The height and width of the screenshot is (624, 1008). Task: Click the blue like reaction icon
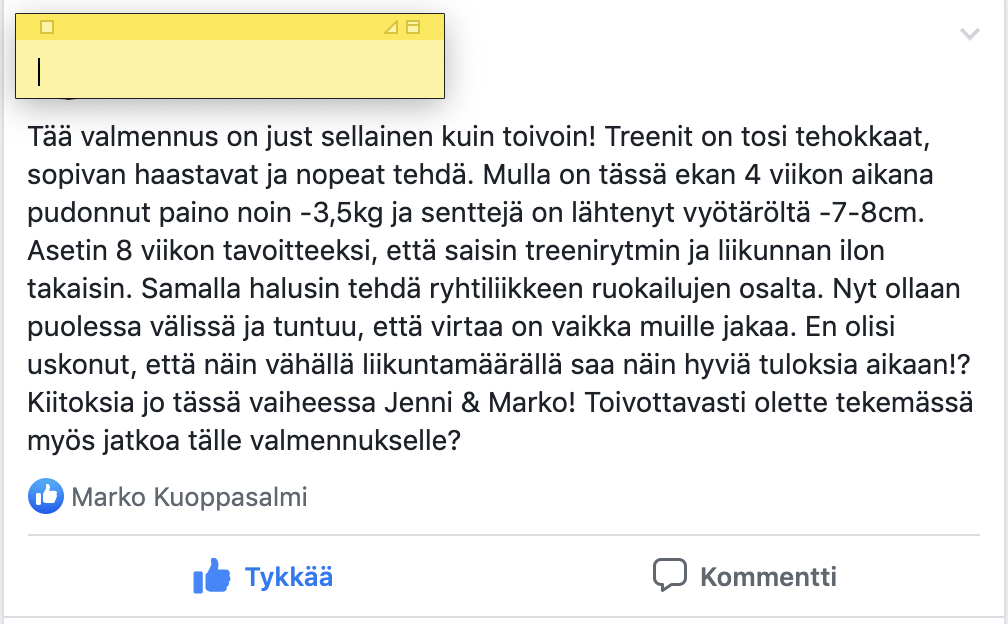(x=46, y=496)
